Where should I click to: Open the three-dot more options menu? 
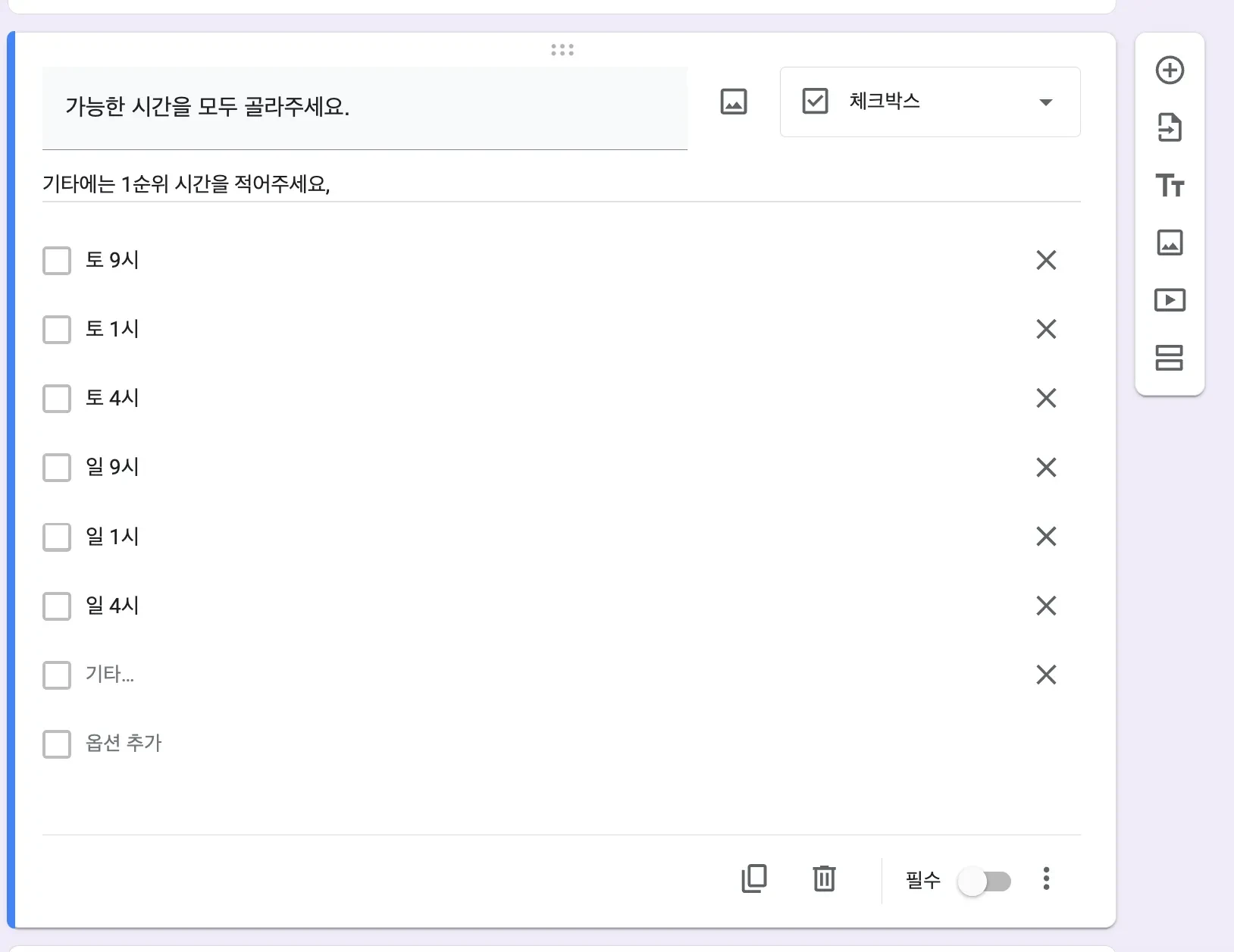(1046, 879)
